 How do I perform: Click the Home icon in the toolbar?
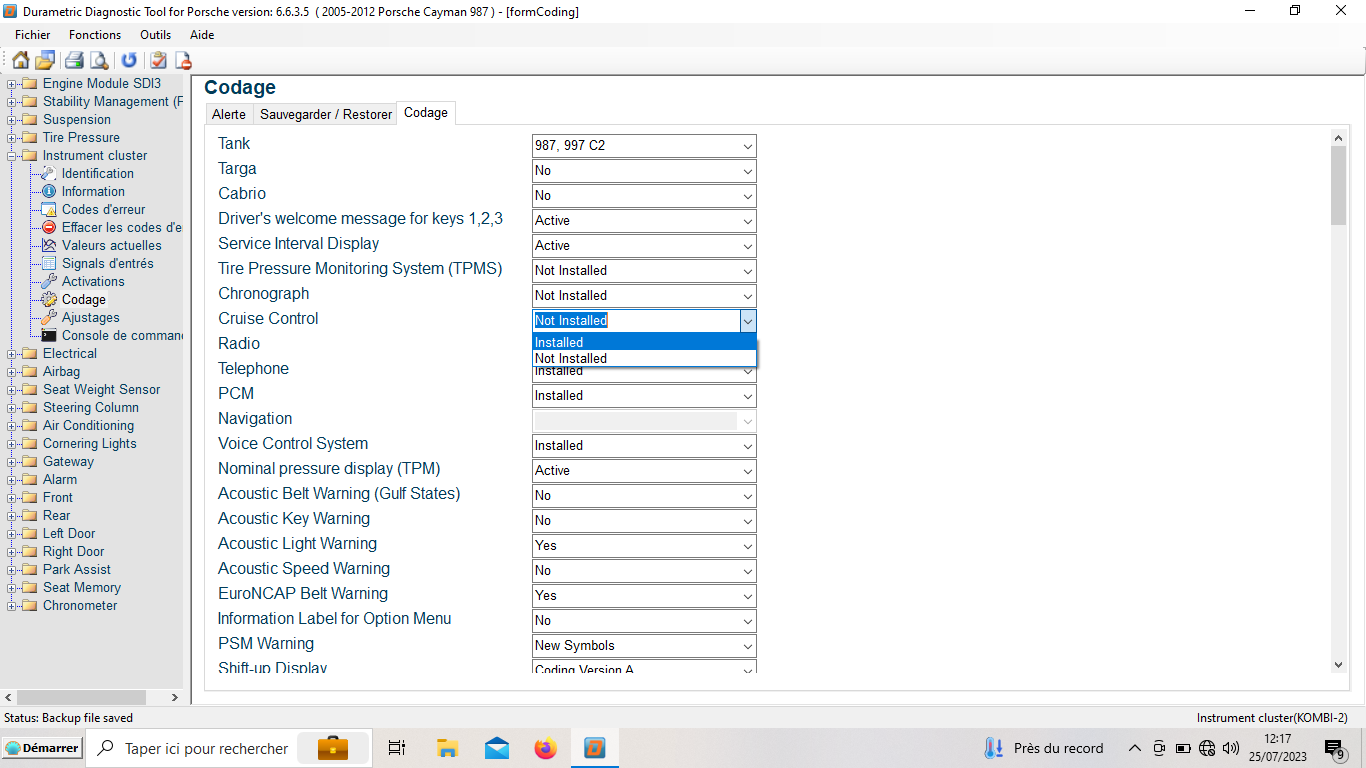(x=21, y=60)
